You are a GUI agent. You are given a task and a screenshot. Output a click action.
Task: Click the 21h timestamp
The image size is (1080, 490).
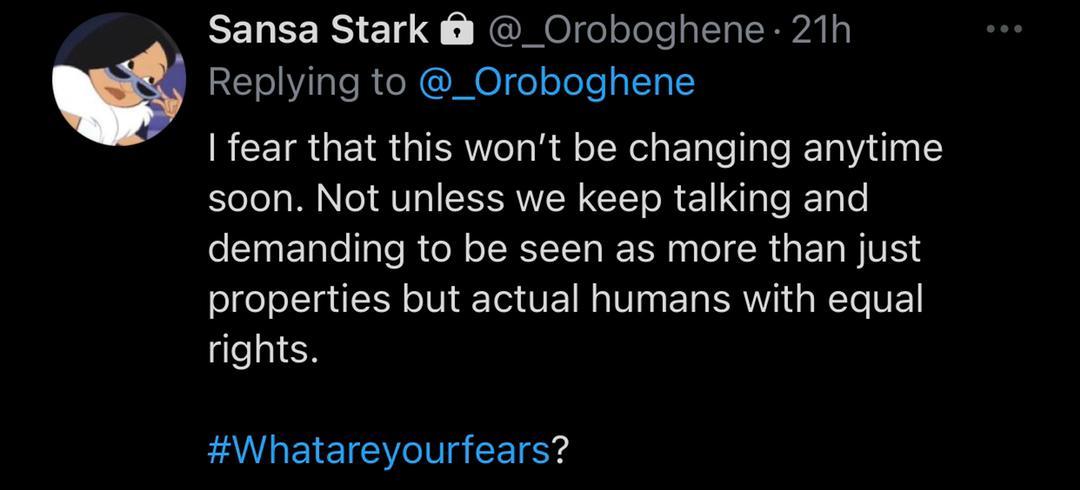(820, 31)
